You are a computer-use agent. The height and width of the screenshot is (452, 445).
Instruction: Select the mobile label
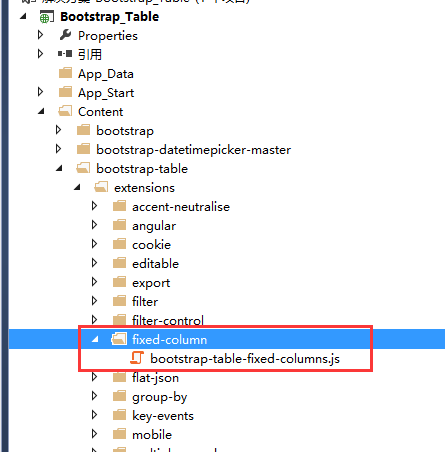point(152,435)
